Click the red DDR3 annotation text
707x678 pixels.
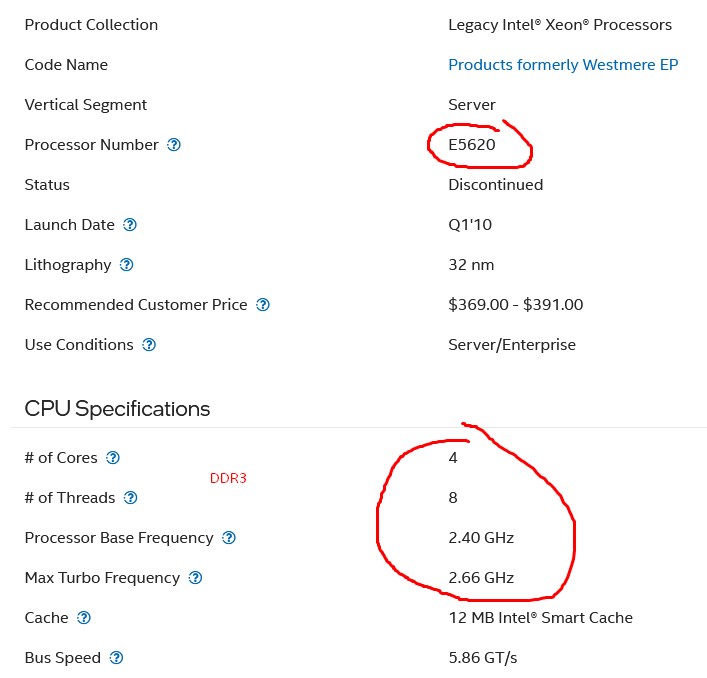pyautogui.click(x=228, y=478)
